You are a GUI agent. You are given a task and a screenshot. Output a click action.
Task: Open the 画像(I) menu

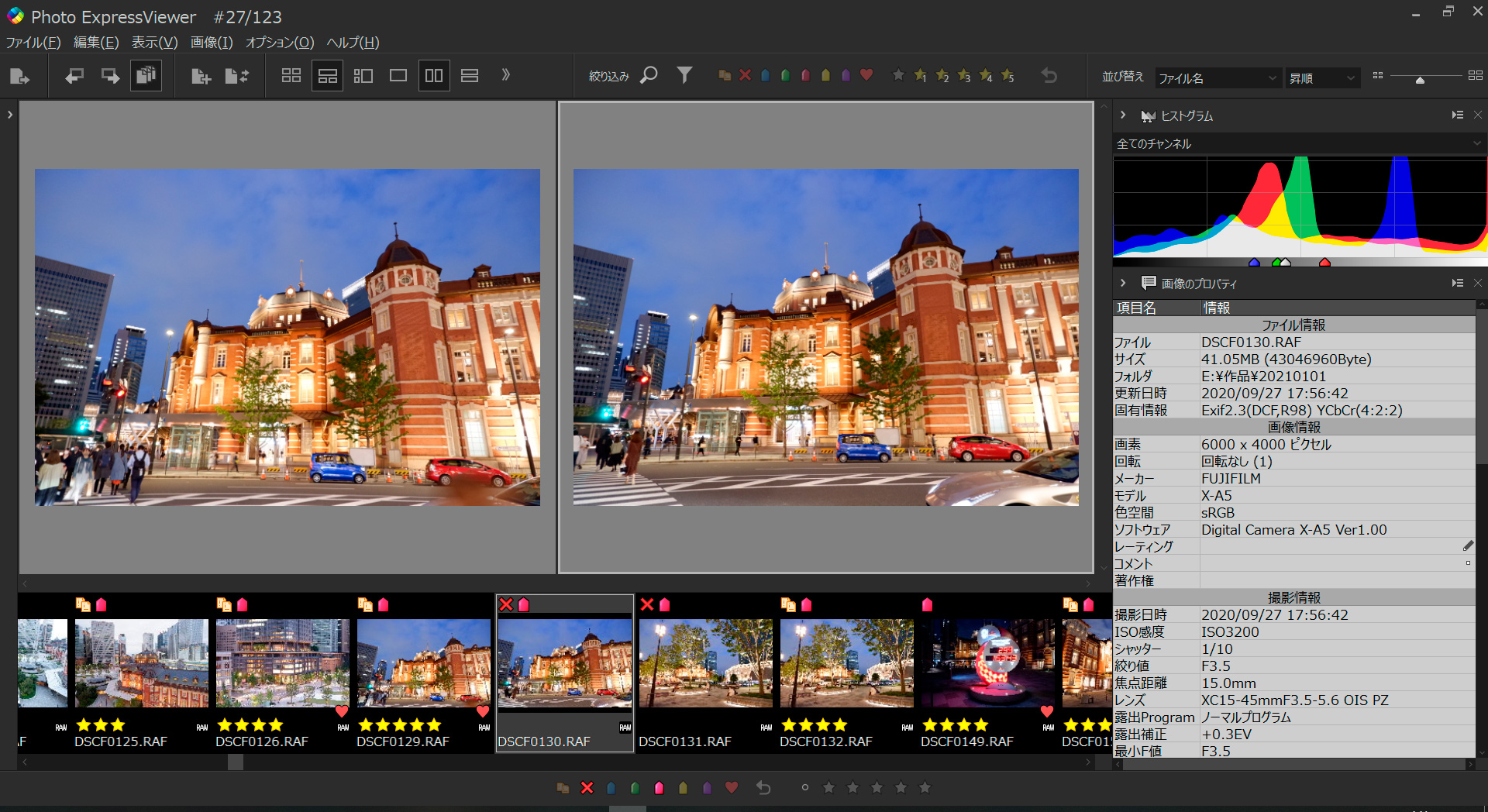[x=212, y=43]
